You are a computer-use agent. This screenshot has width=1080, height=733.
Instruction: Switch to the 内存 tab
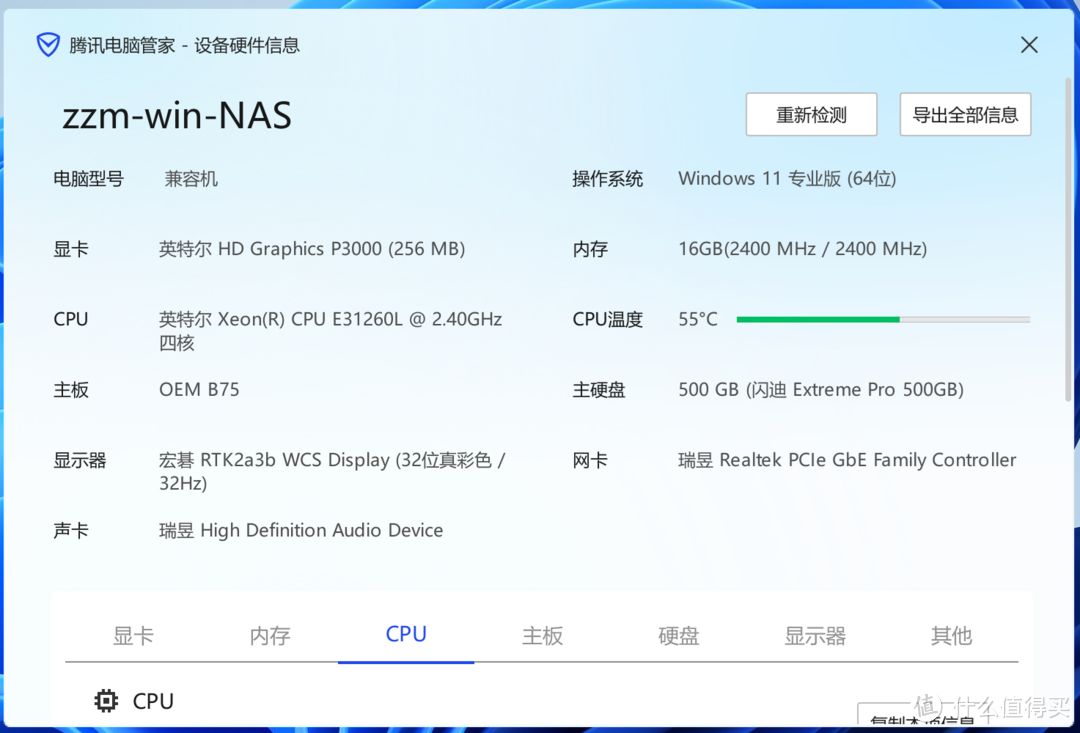pos(269,635)
